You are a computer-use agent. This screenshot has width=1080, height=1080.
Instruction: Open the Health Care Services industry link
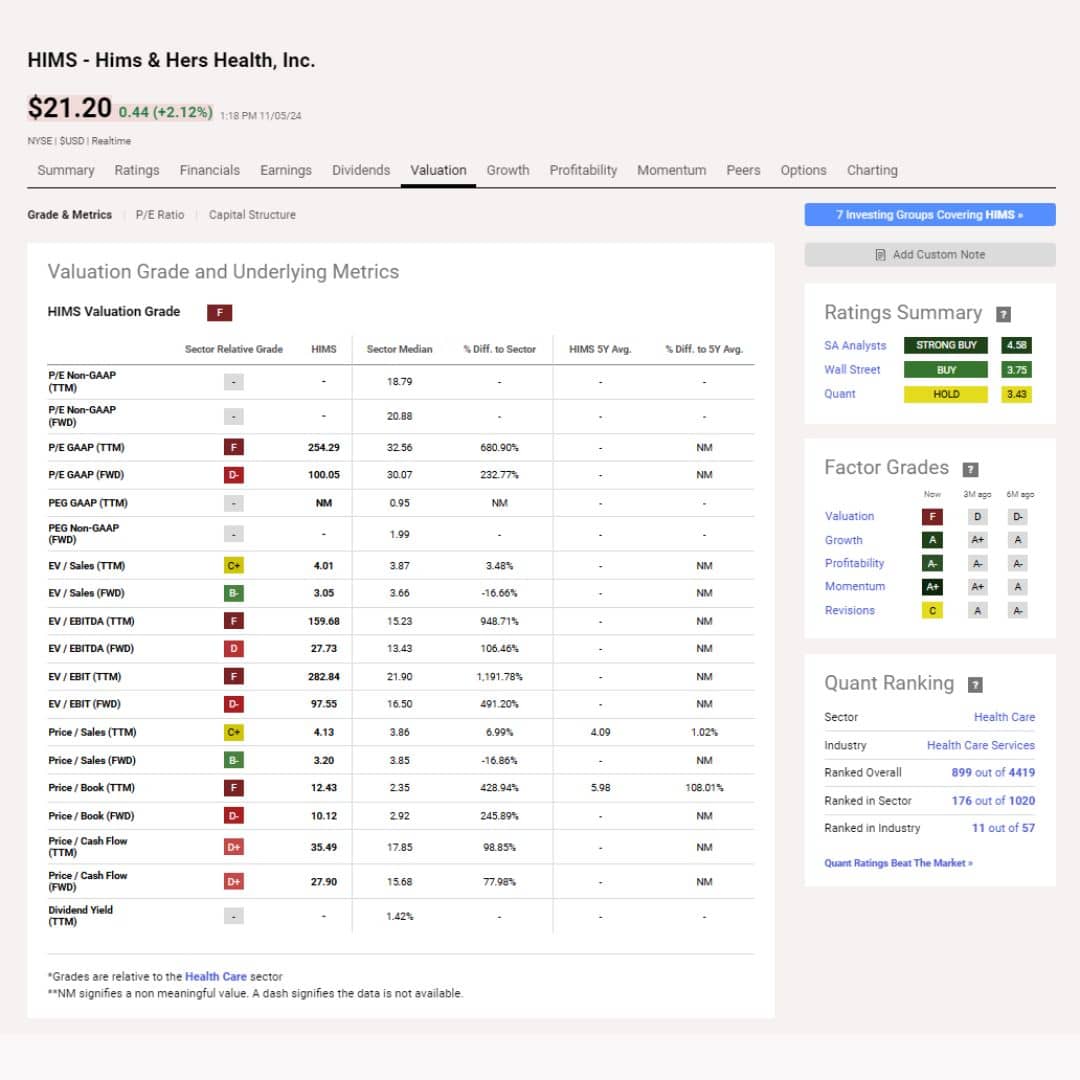click(981, 745)
